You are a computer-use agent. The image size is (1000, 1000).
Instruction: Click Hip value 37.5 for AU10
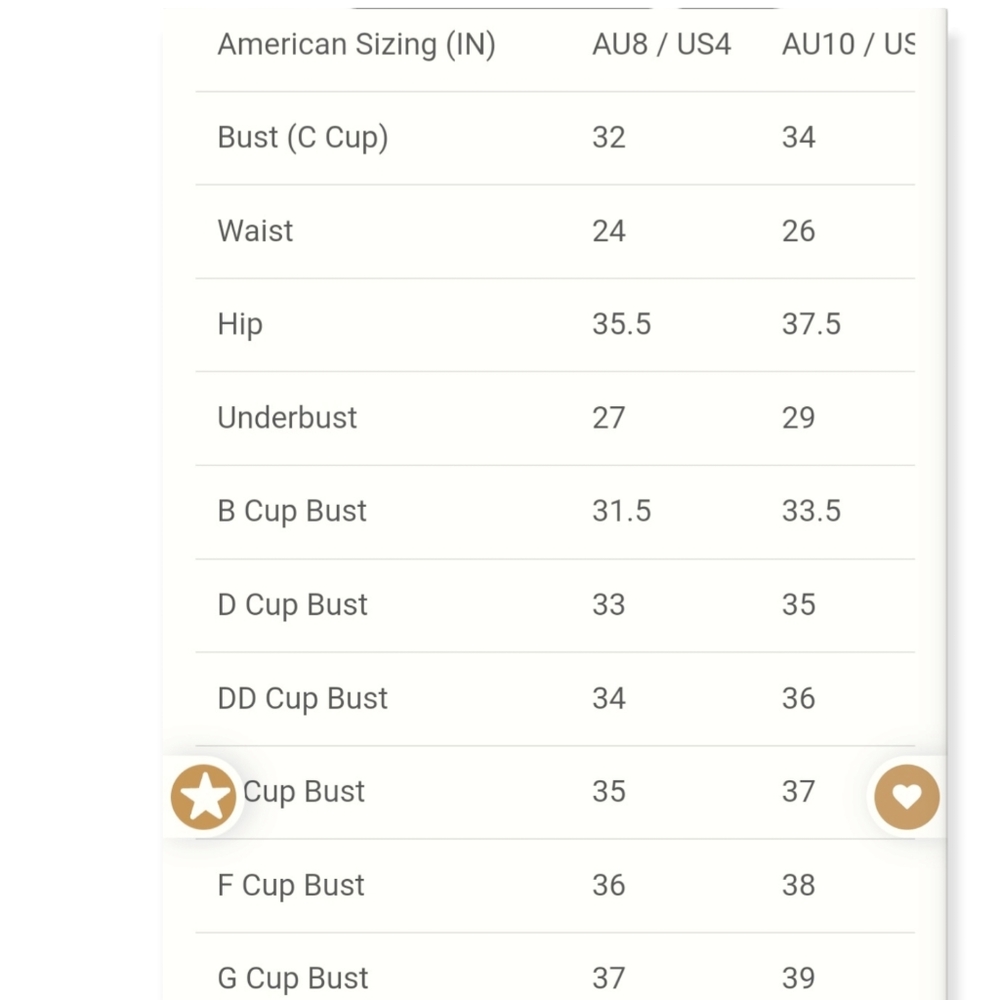pyautogui.click(x=811, y=325)
